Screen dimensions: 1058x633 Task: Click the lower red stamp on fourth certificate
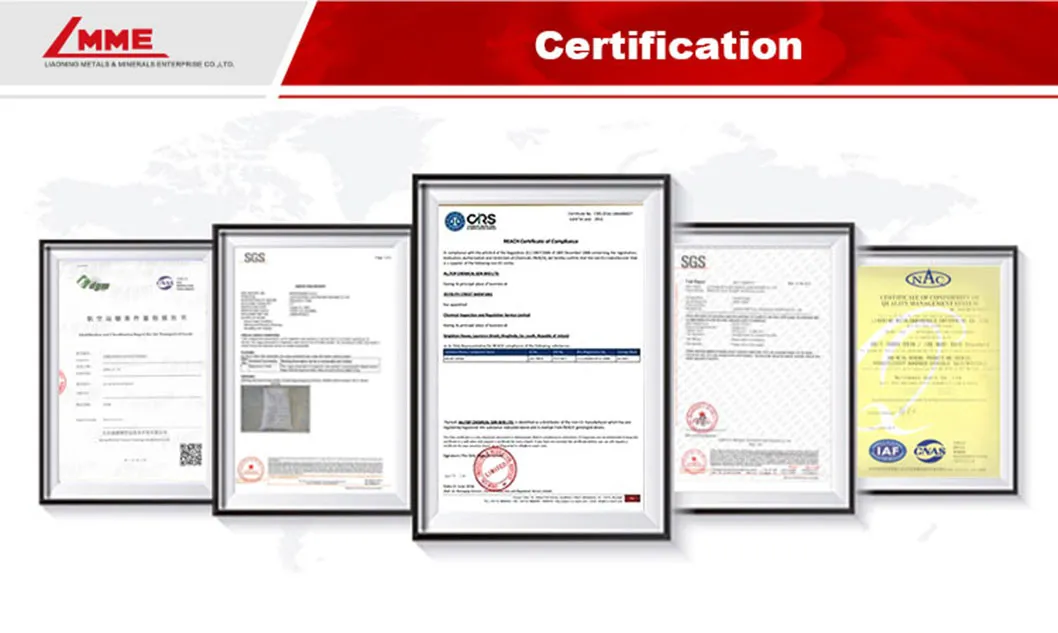(693, 461)
